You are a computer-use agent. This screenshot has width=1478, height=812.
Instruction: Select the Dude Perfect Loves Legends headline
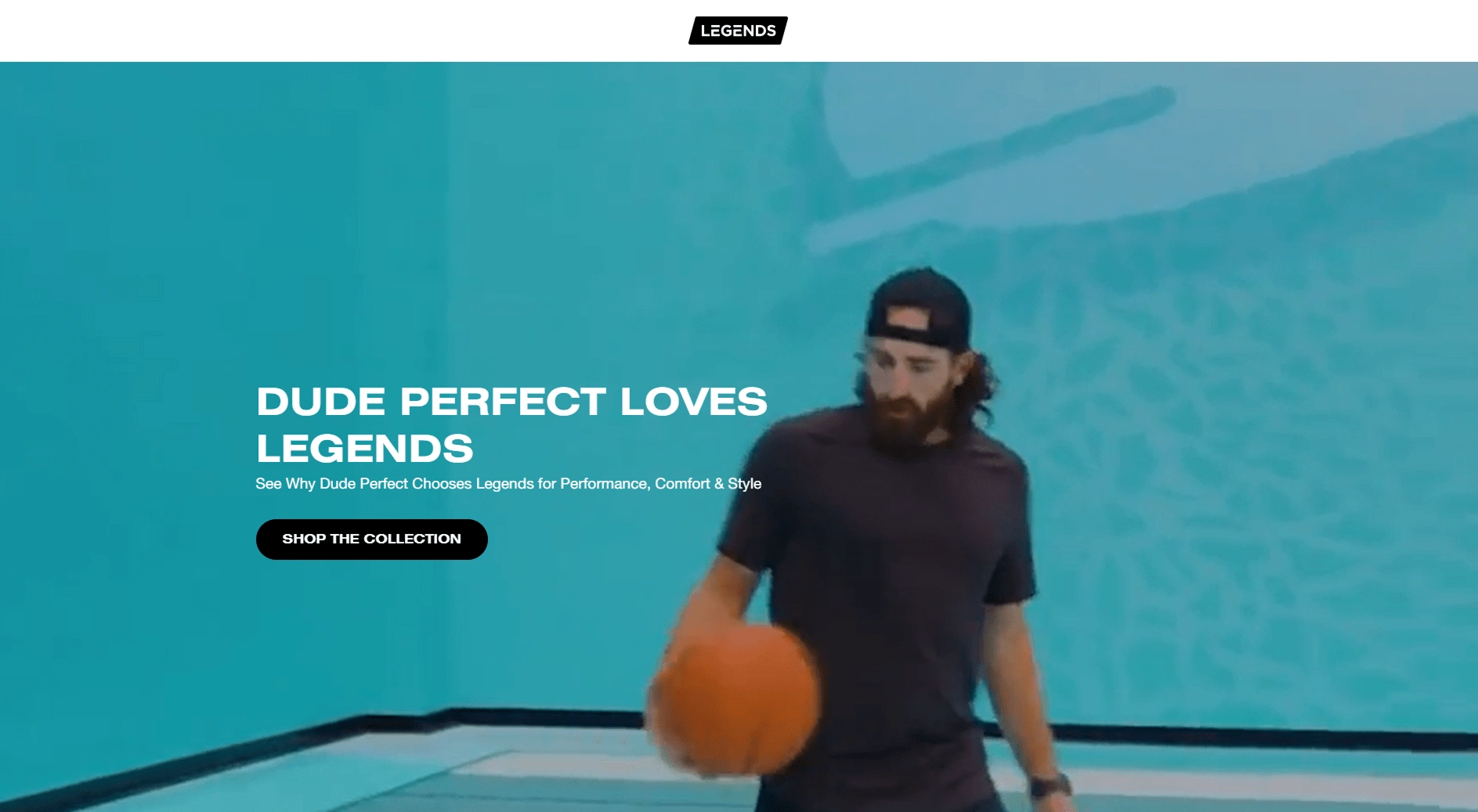511,424
